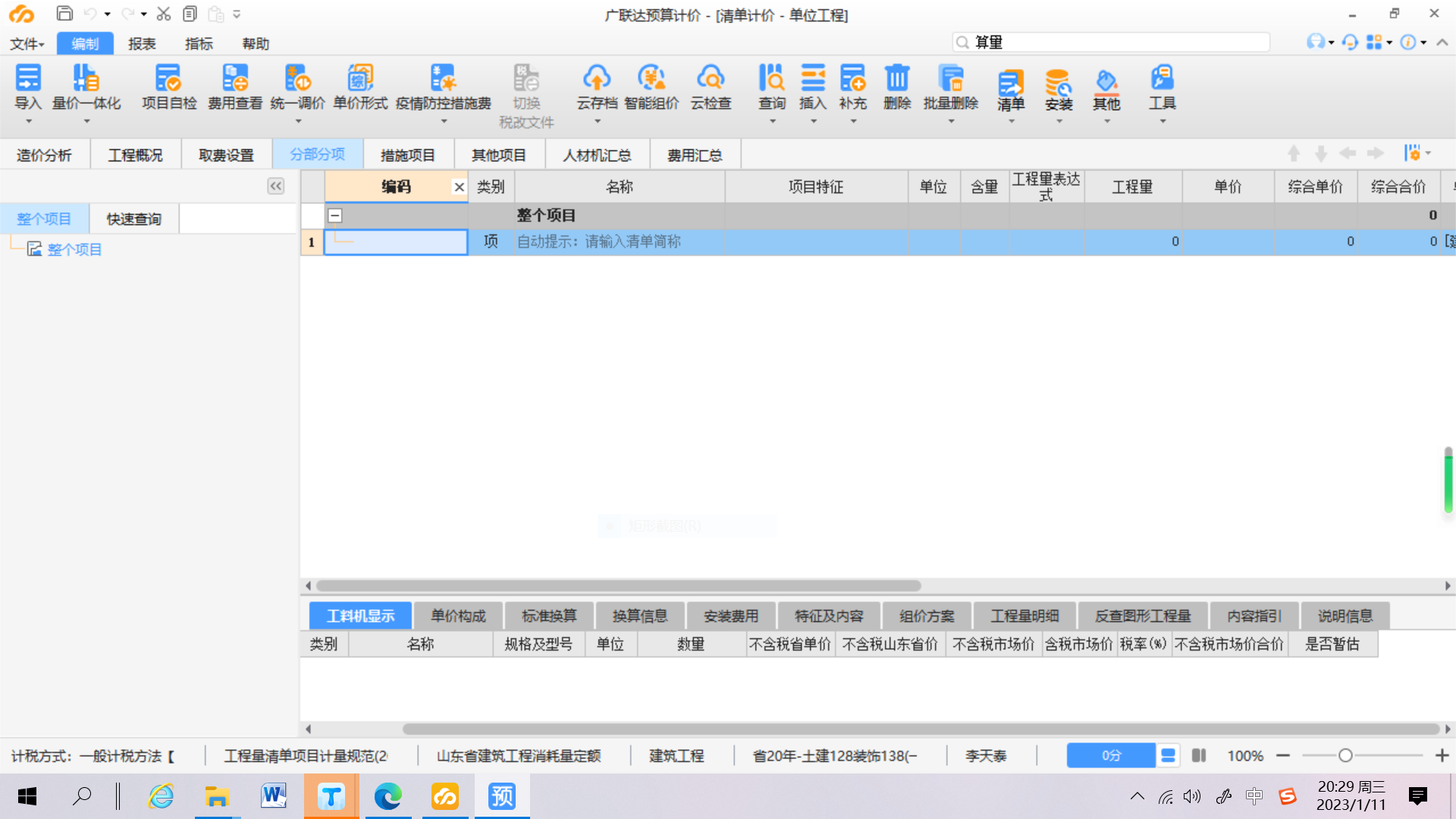The width and height of the screenshot is (1456, 819).
Task: Click the 补充 supplement icon
Action: click(852, 78)
